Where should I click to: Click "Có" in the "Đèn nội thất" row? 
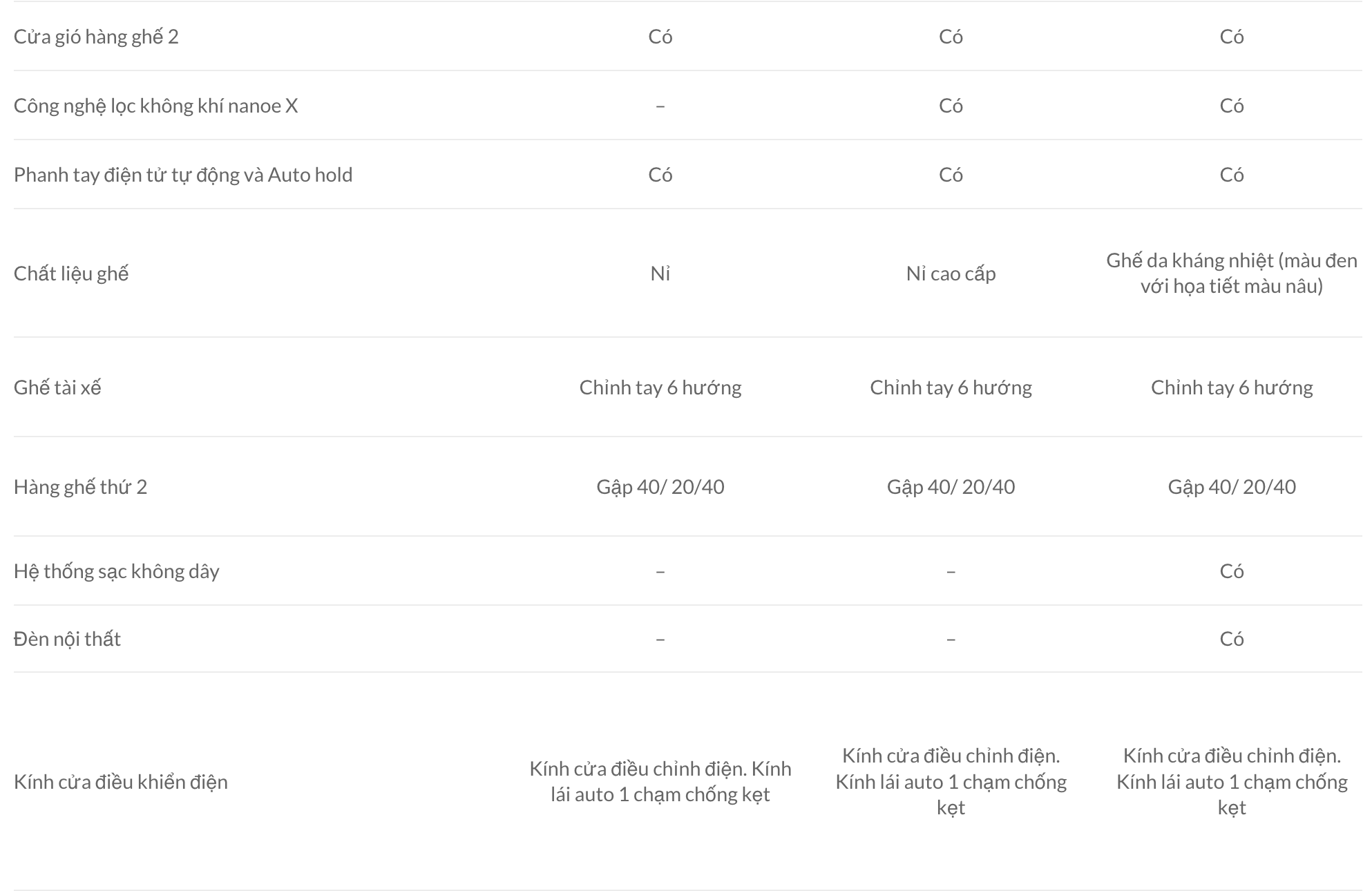pos(1231,639)
